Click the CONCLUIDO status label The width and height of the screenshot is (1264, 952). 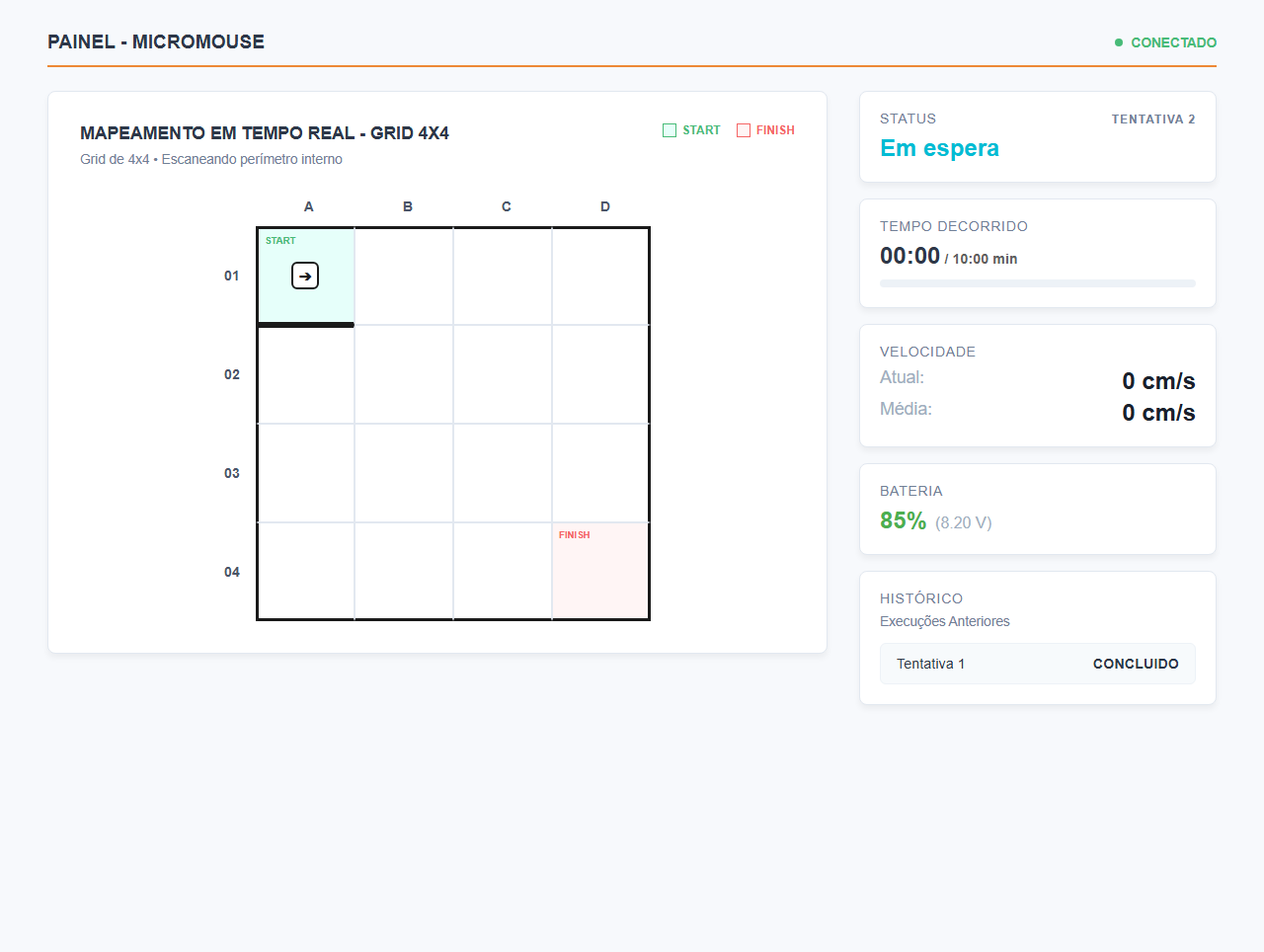click(x=1136, y=664)
